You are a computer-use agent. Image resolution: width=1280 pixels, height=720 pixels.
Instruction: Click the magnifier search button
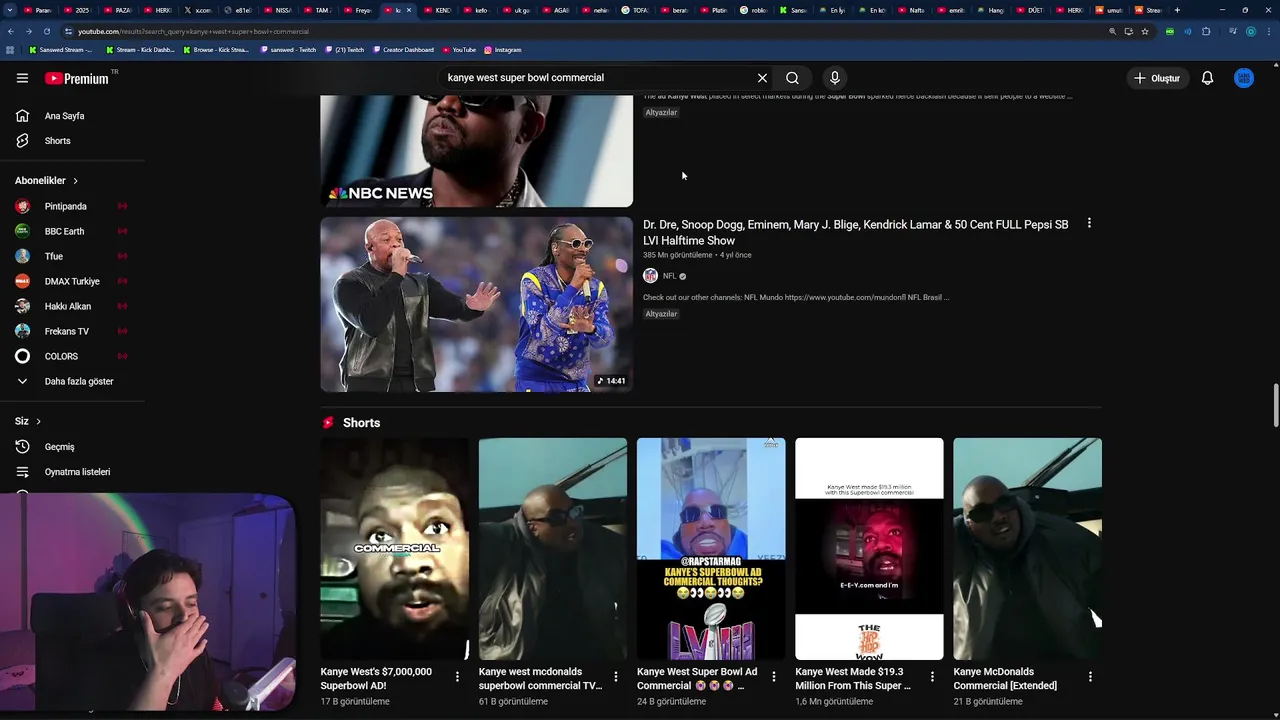pos(792,78)
